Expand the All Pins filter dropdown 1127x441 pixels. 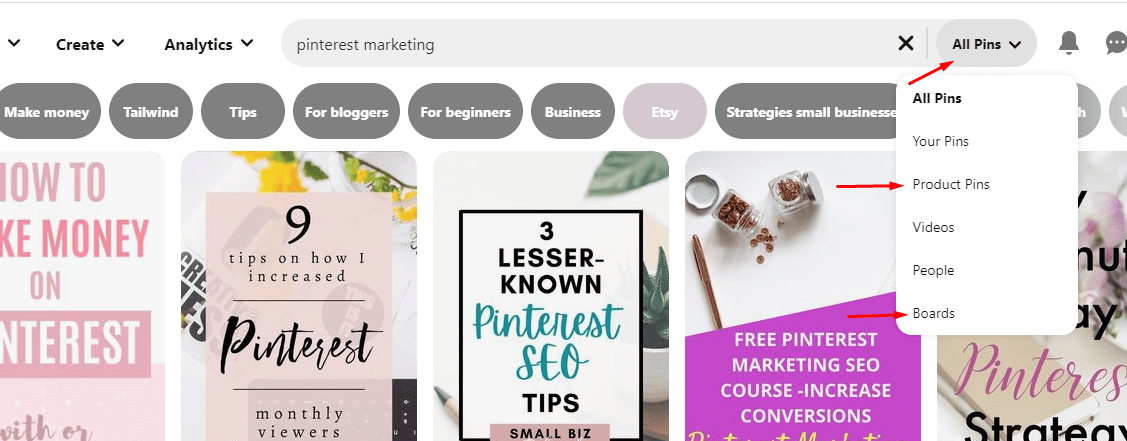click(x=986, y=44)
